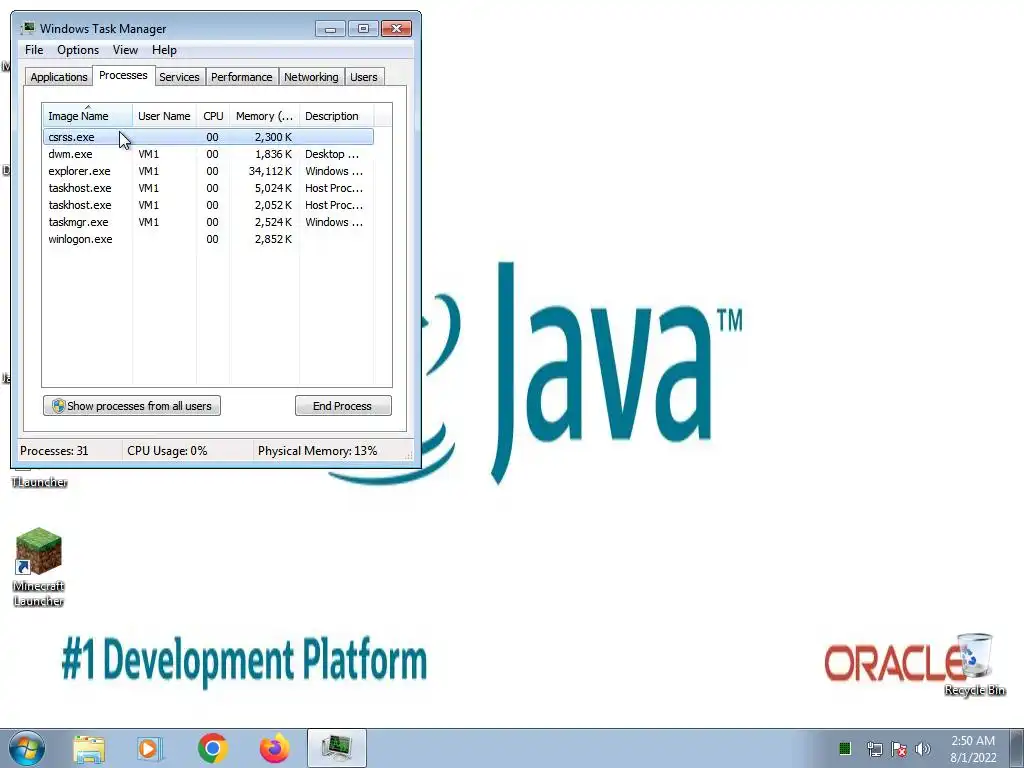Switch to the Services tab
The image size is (1024, 768).
point(179,77)
